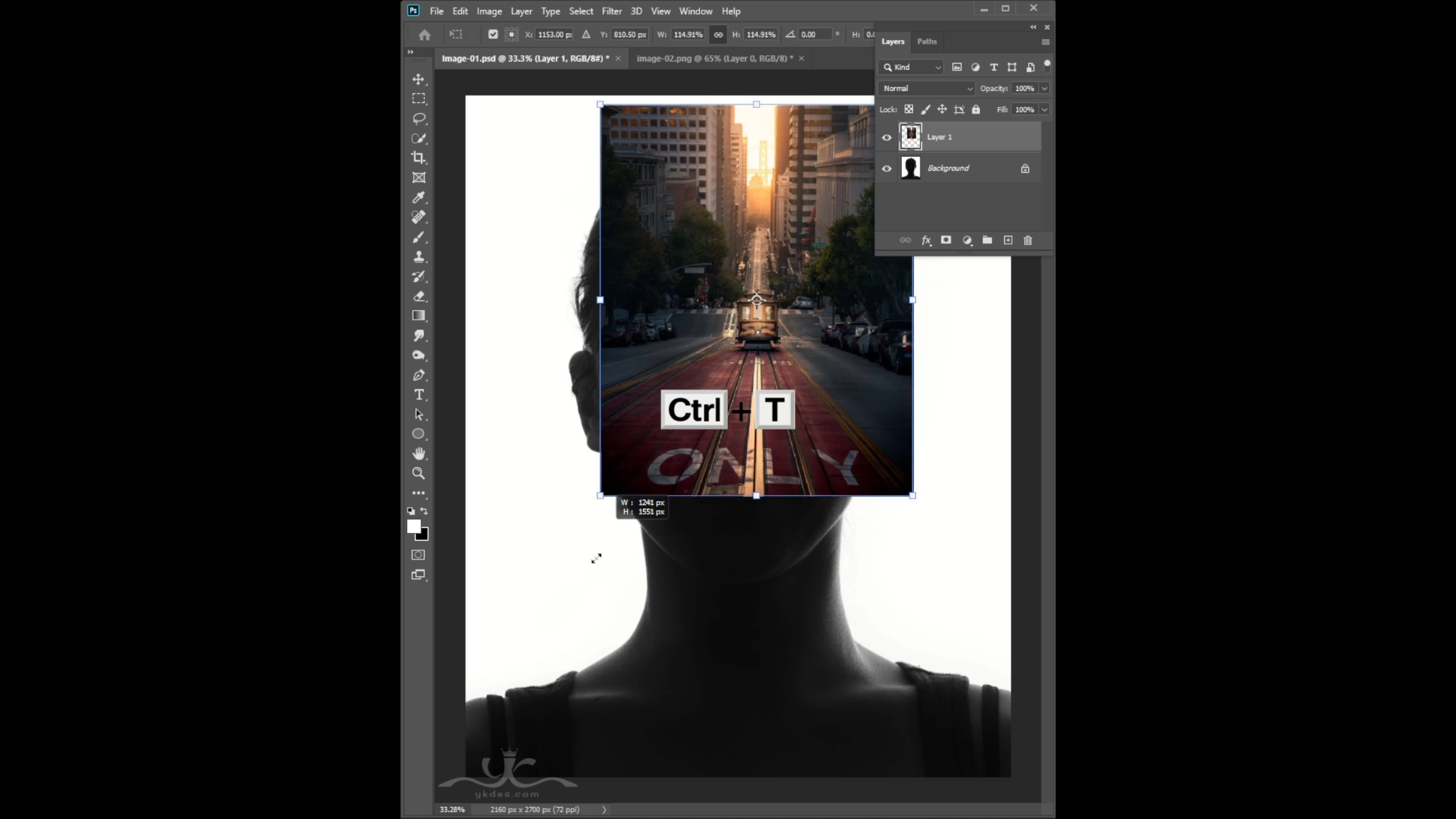This screenshot has height=819, width=1456.
Task: Toggle reference point checkbox in options bar
Action: [x=493, y=34]
